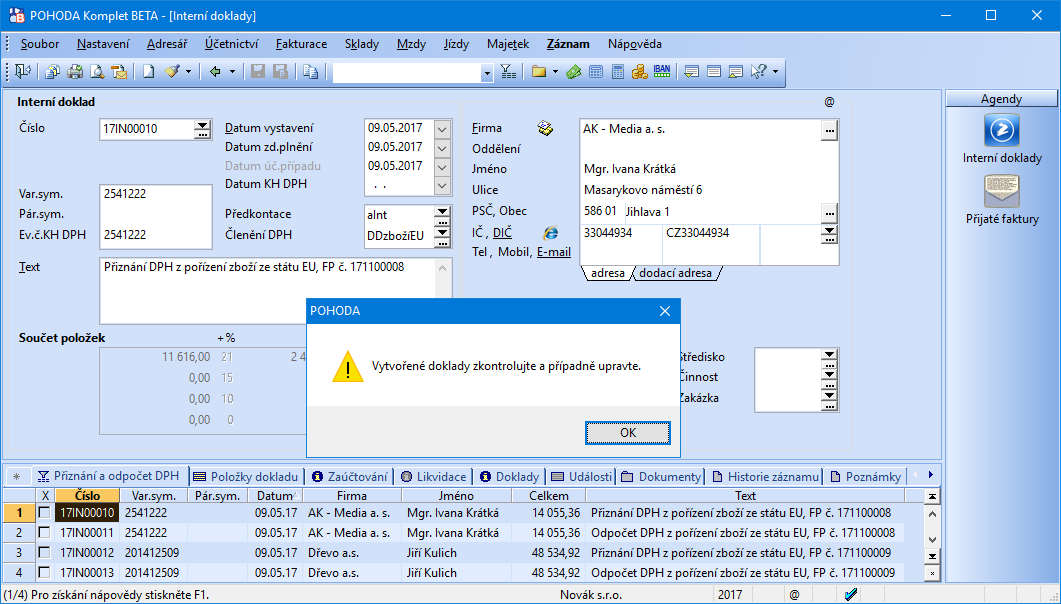This screenshot has height=604, width=1061.
Task: Click the duplicate record toolbar icon
Action: (311, 72)
